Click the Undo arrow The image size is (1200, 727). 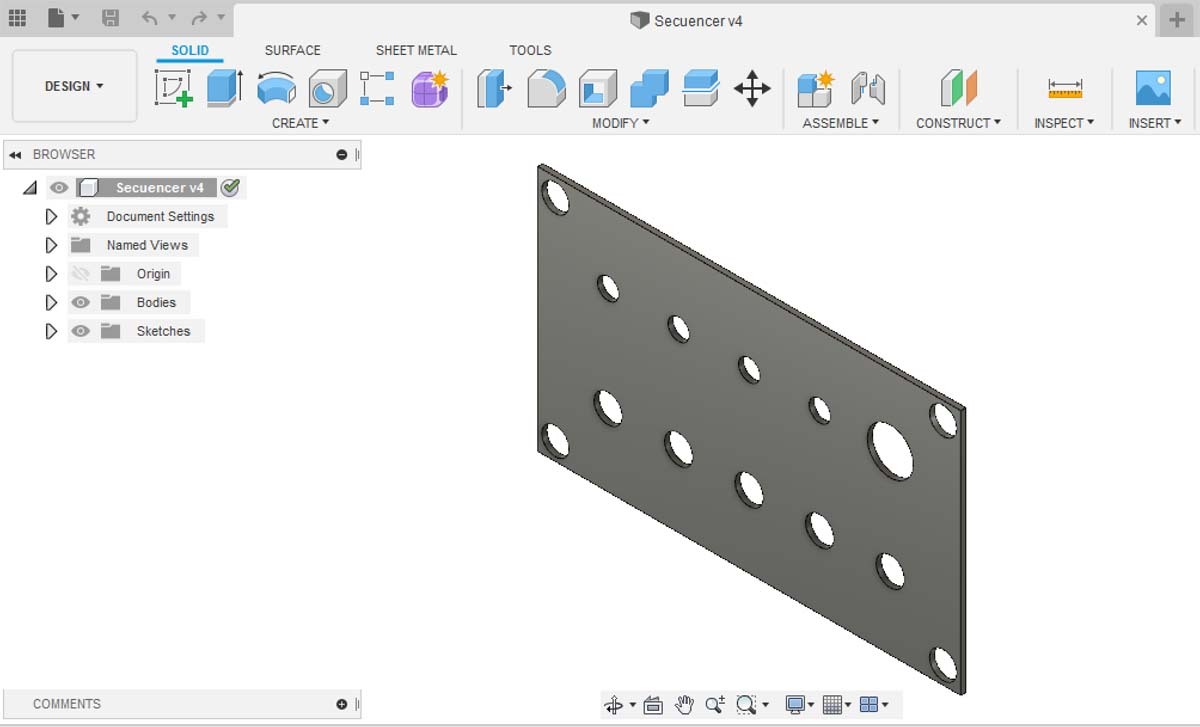pyautogui.click(x=150, y=18)
